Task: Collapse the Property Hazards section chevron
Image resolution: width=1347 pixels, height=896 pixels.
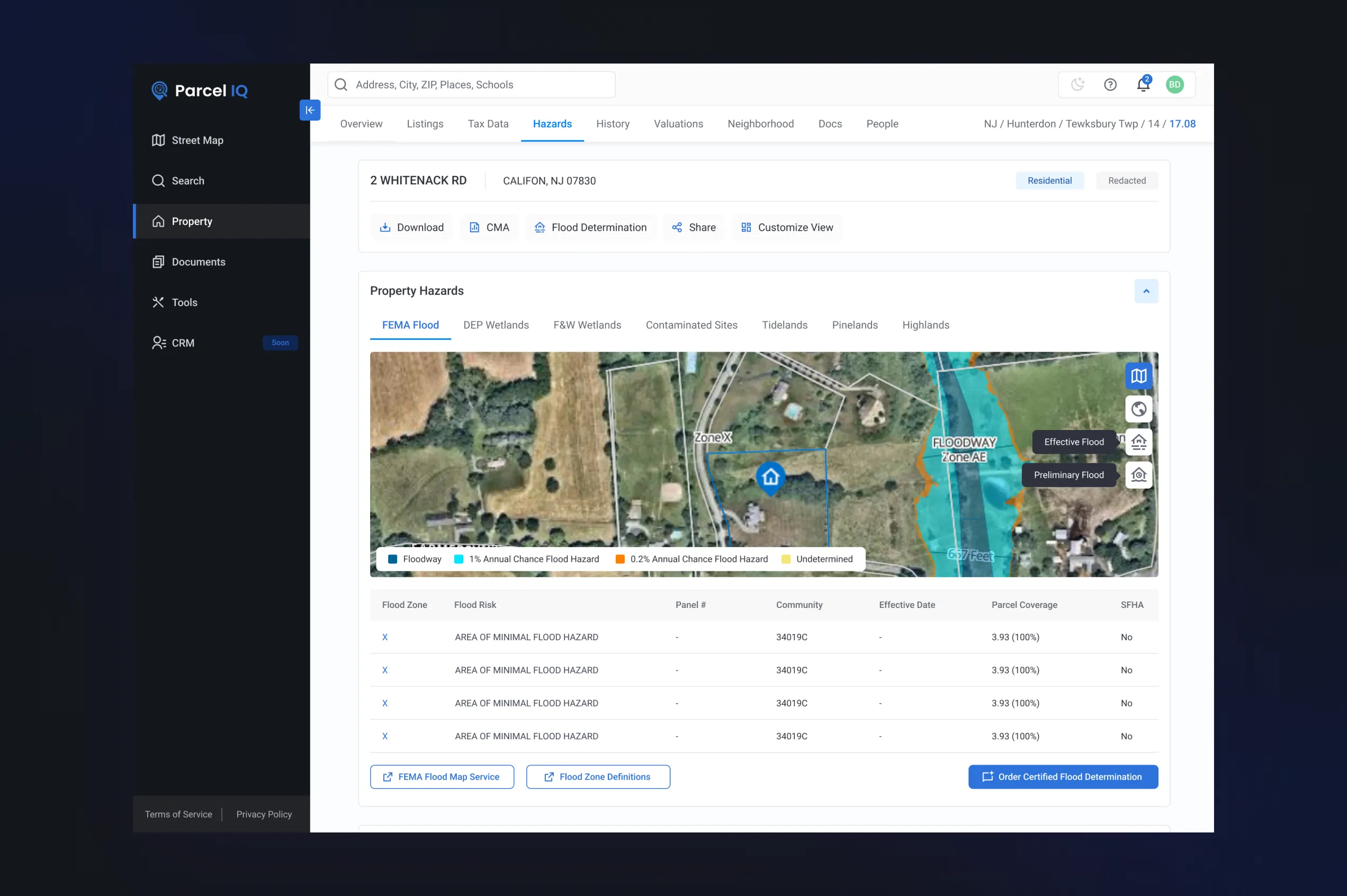Action: click(1146, 291)
